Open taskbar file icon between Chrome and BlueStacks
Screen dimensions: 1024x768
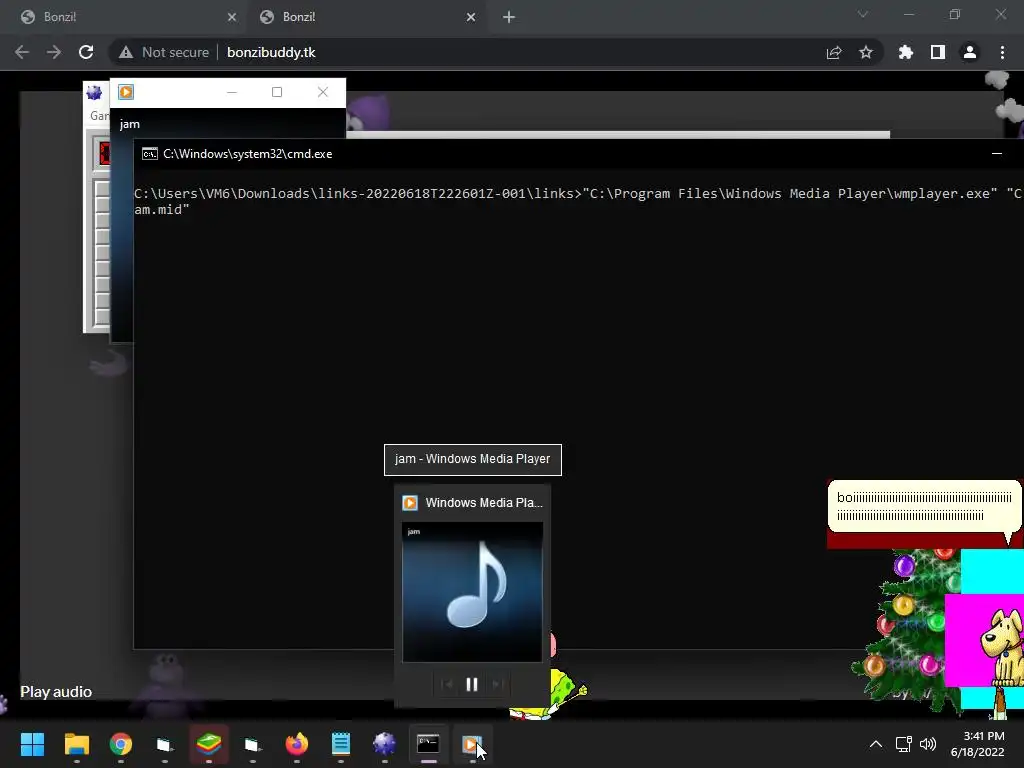click(165, 744)
